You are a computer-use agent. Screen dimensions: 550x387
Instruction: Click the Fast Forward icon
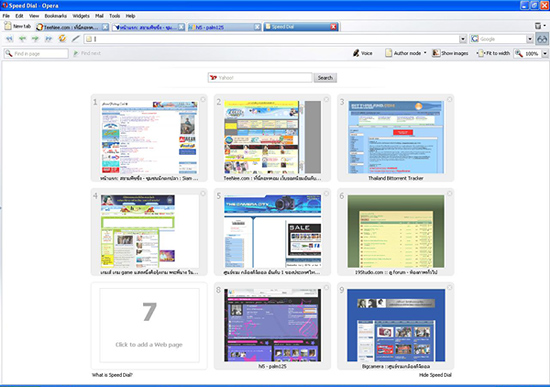pyautogui.click(x=49, y=39)
